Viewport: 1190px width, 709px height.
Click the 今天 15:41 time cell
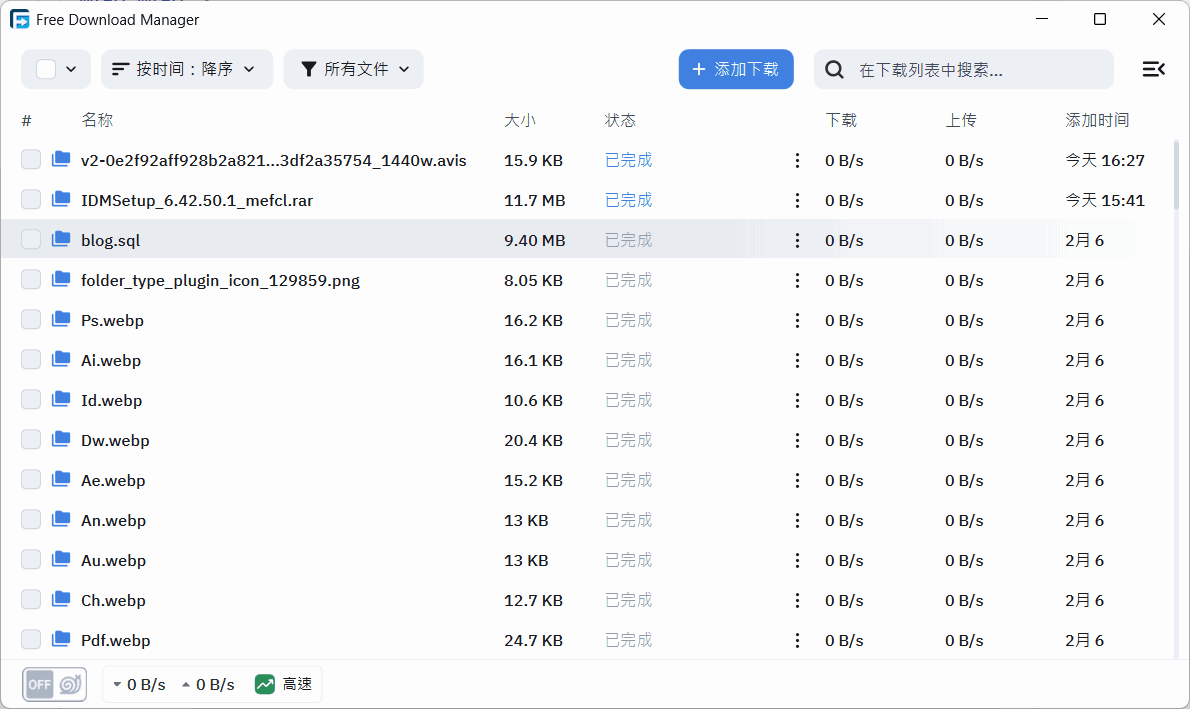[1104, 200]
